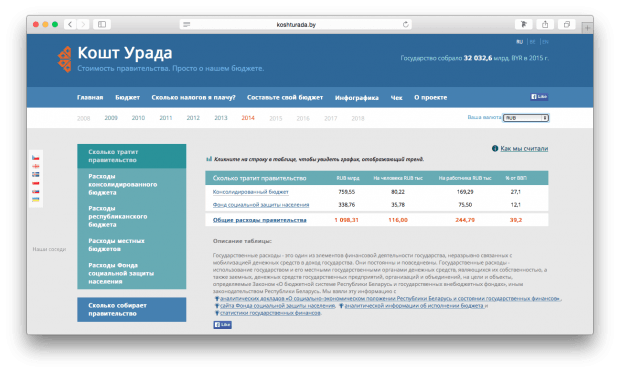620x373 pixels.
Task: Click the total value 1 098,31
Action: point(346,220)
